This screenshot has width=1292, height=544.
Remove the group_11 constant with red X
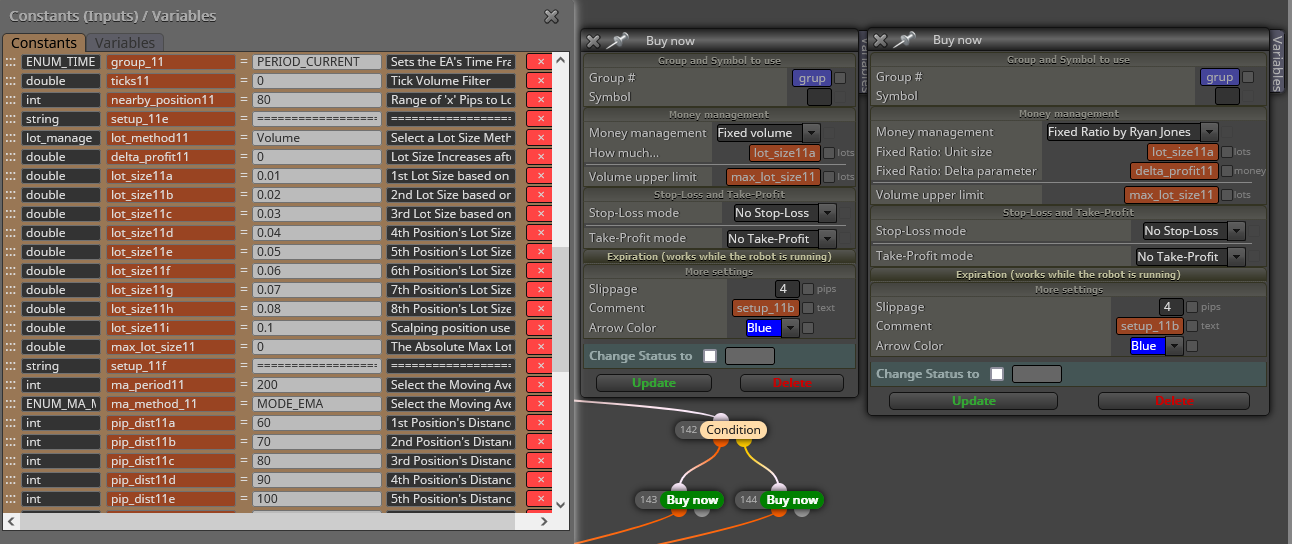[540, 62]
